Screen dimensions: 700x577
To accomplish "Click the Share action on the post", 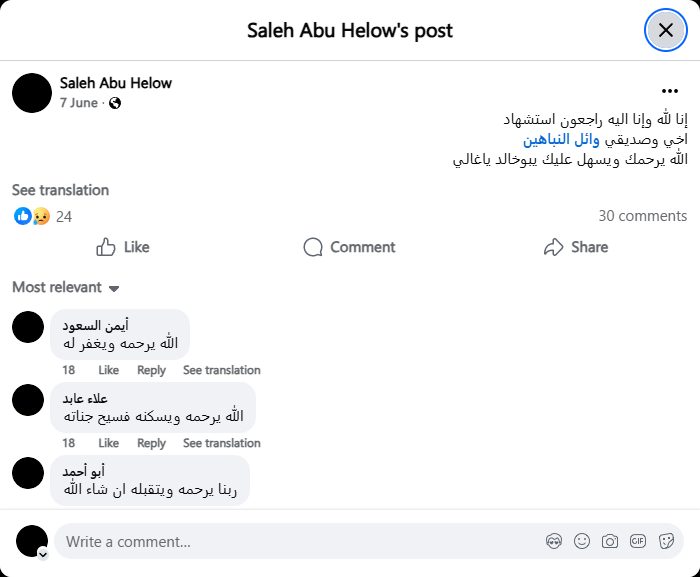I will (575, 247).
